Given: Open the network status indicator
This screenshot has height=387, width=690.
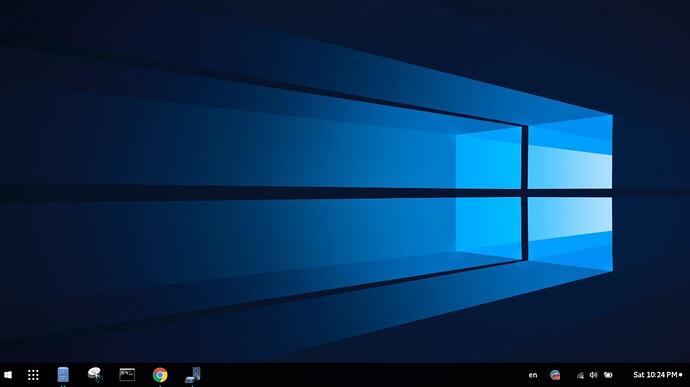Looking at the screenshot, I should (x=580, y=375).
